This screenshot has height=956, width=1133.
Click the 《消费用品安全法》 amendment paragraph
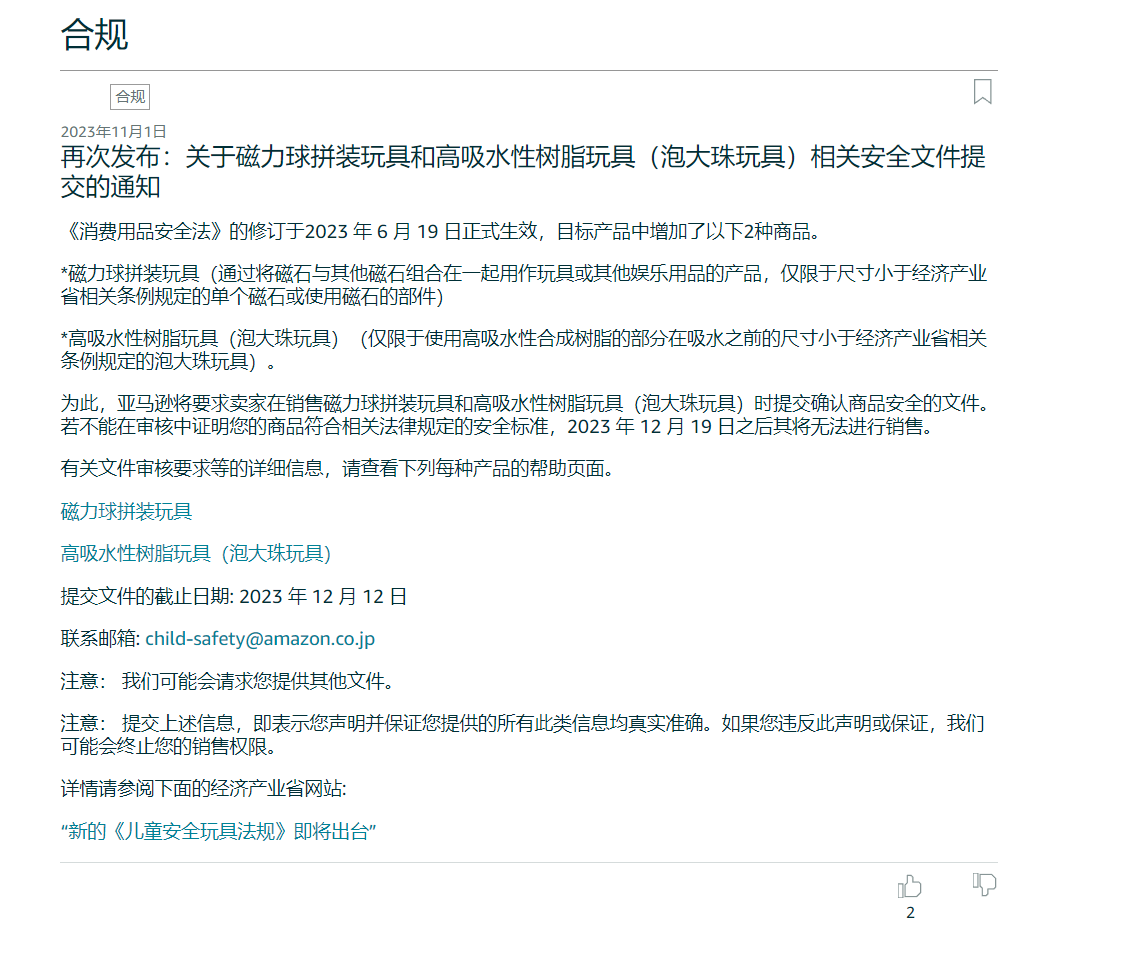click(440, 233)
